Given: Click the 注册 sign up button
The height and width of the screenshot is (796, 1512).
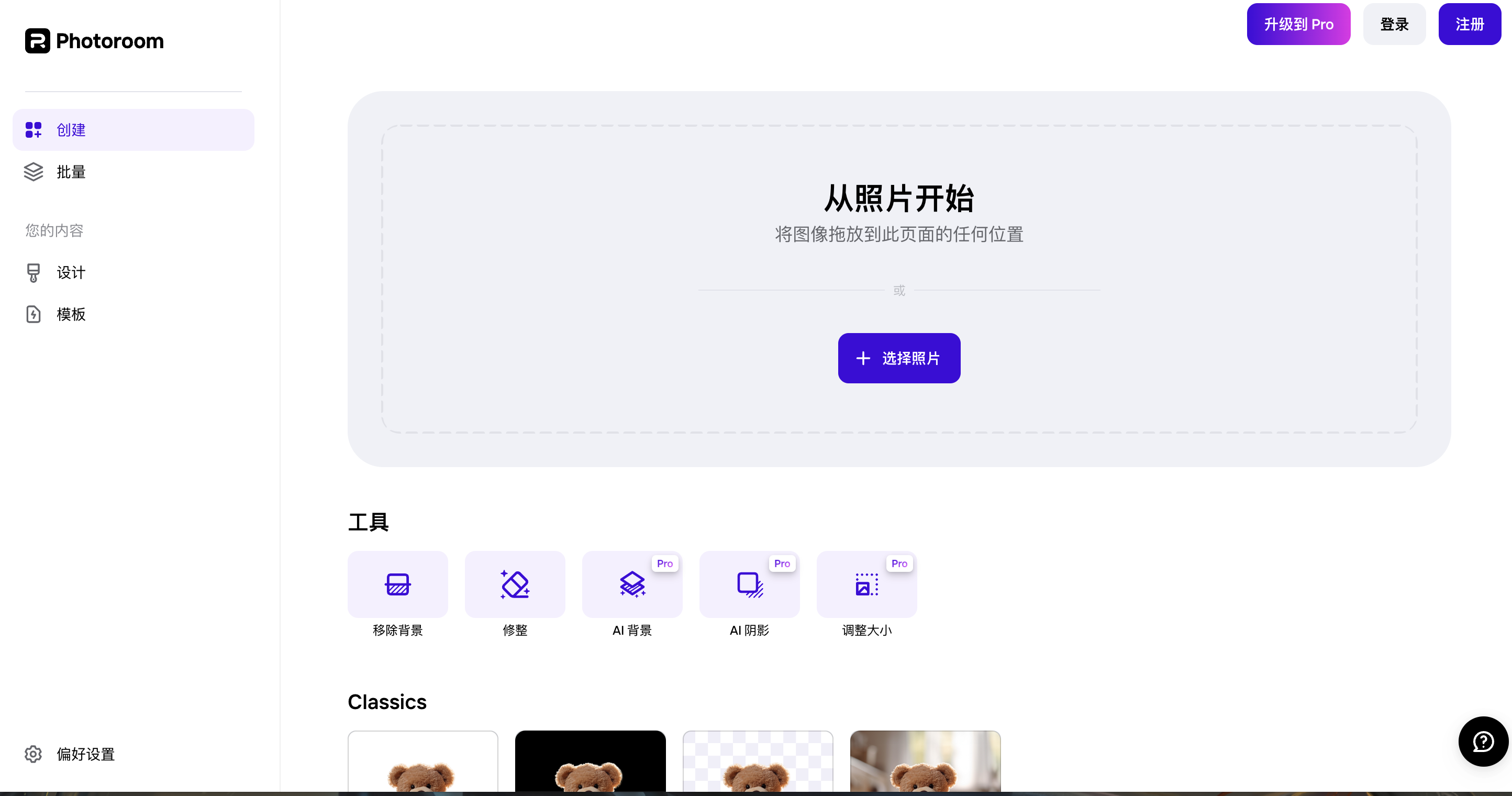Looking at the screenshot, I should [1469, 24].
